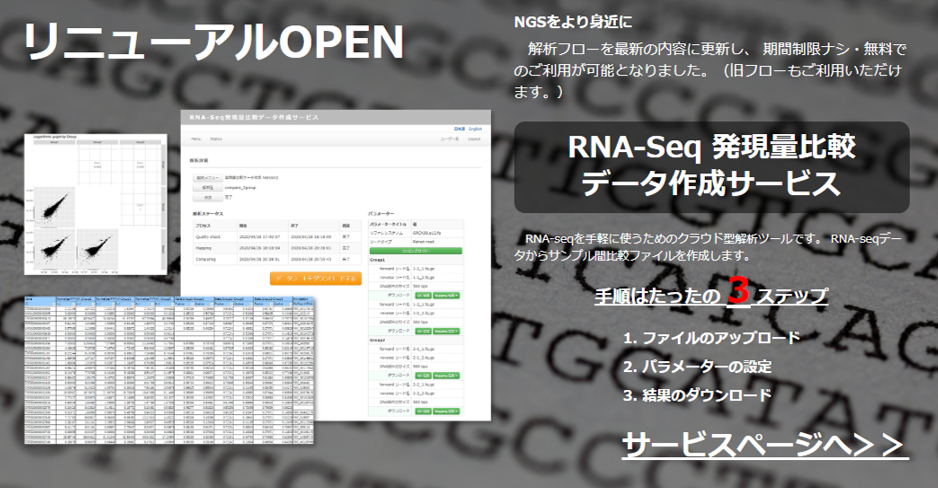Image resolution: width=938 pixels, height=488 pixels.
Task: Select the Menu tab in service preview
Action: (x=196, y=139)
